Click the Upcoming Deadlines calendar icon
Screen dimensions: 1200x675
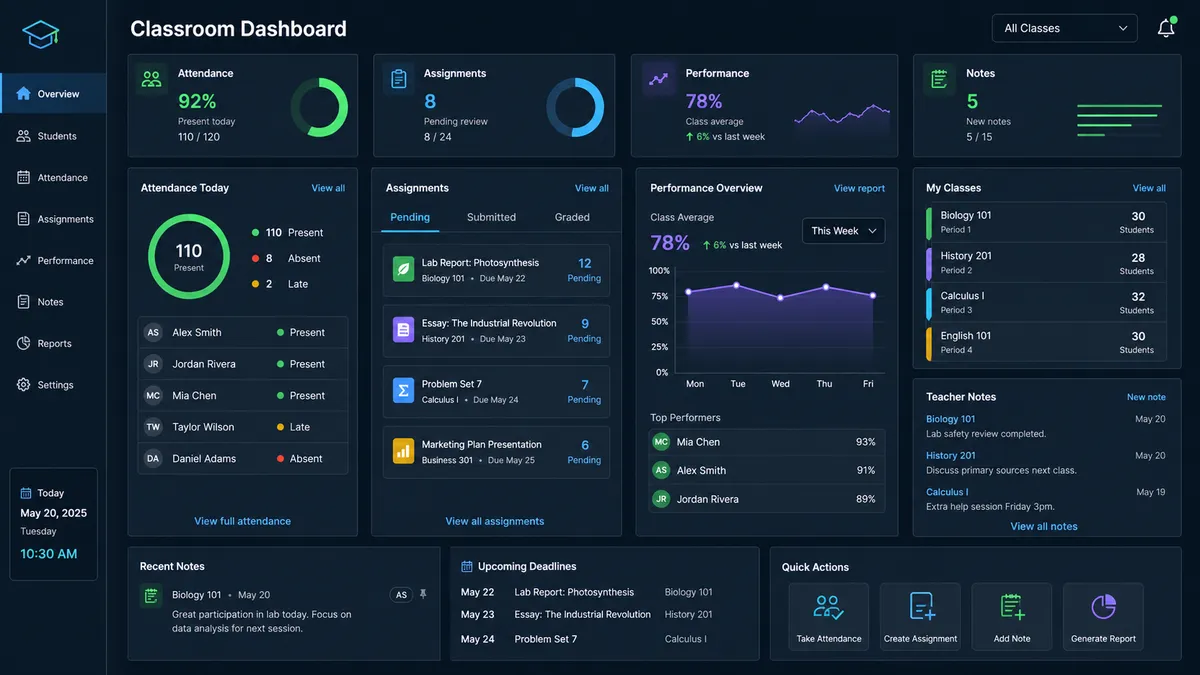[x=466, y=567]
